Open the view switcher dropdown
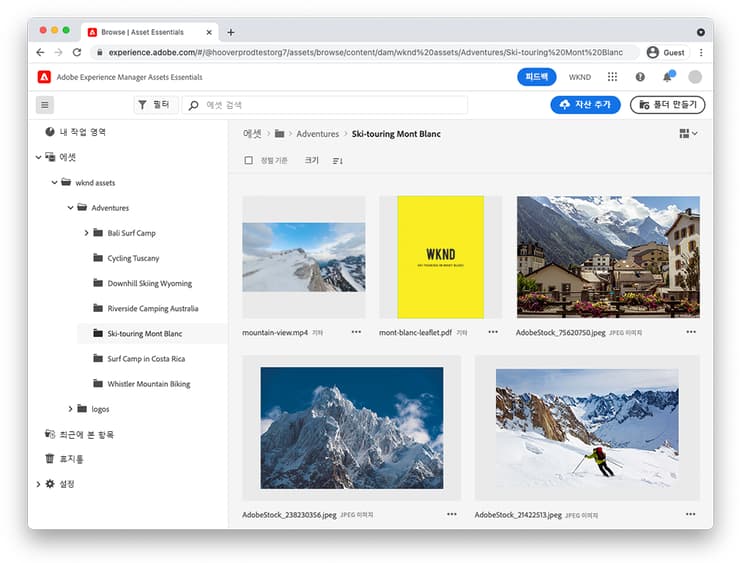 click(x=688, y=133)
